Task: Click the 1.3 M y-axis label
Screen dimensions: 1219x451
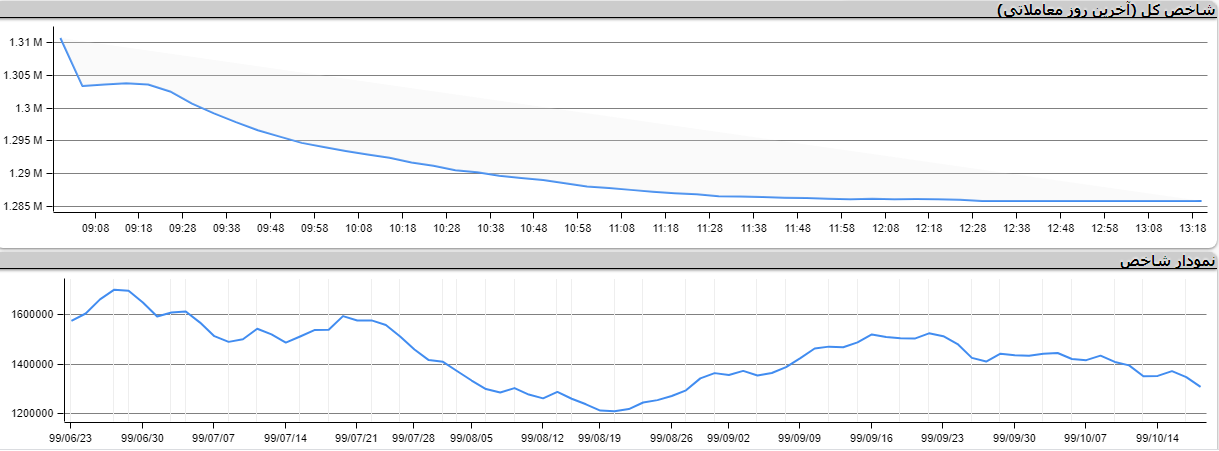Action: click(27, 109)
